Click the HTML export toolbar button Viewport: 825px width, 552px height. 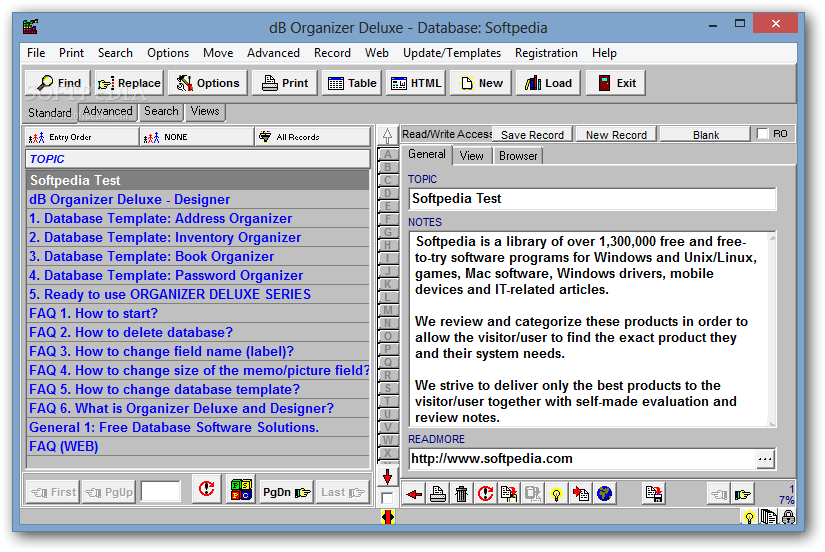[x=416, y=83]
